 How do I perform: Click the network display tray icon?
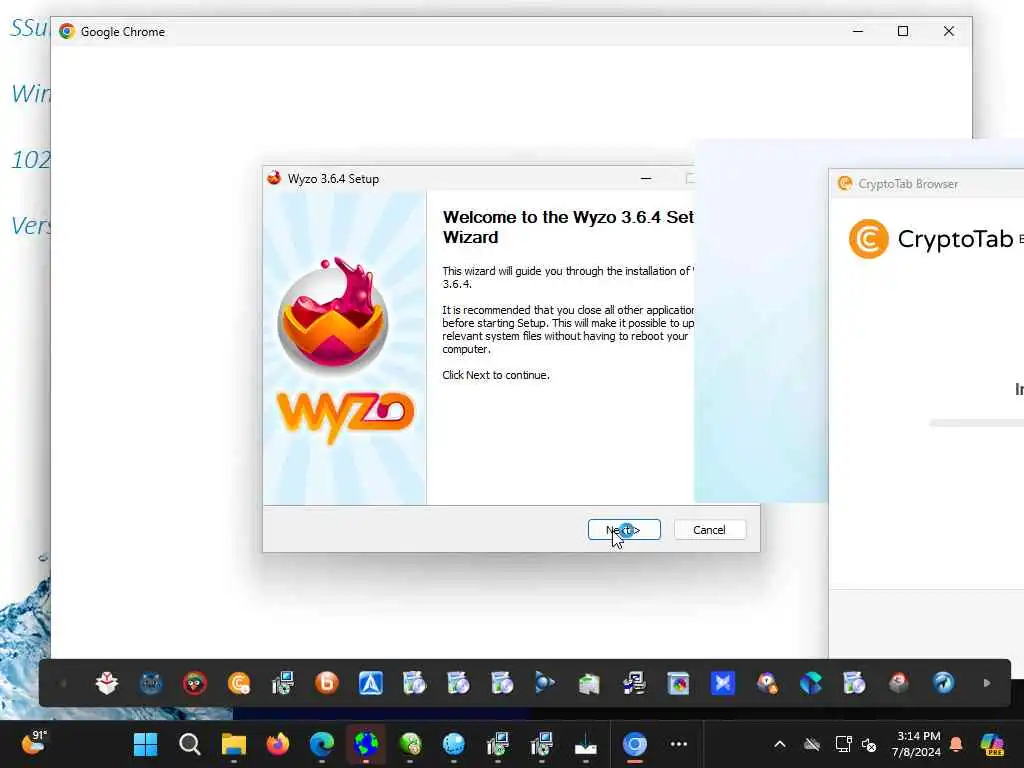point(843,744)
